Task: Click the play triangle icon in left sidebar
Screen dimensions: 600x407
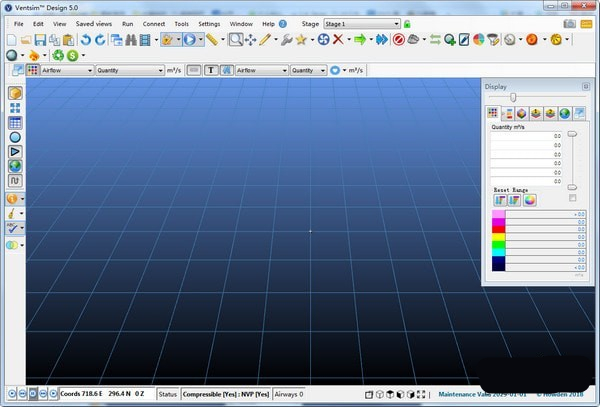Action: tap(15, 151)
